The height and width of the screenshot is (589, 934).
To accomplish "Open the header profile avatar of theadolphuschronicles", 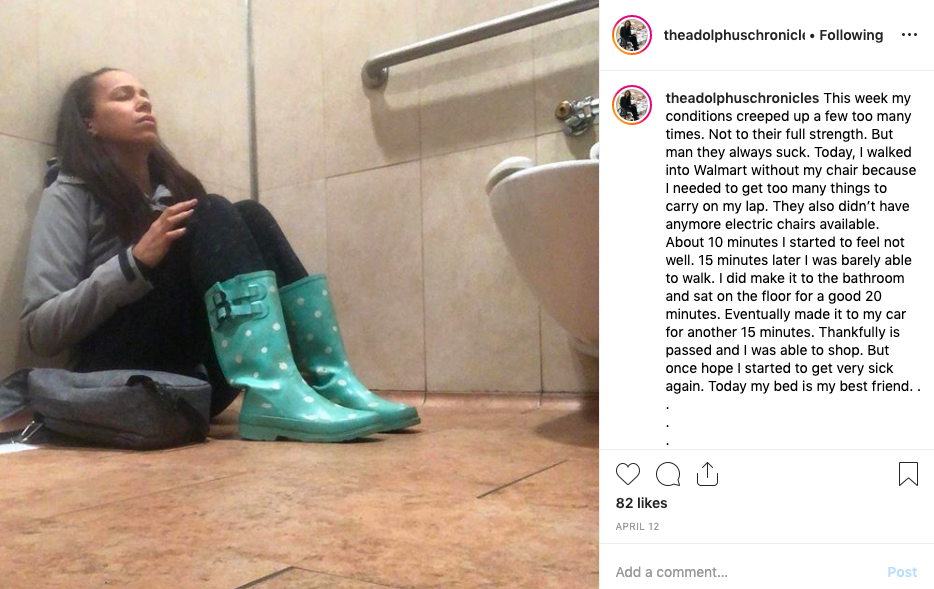I will click(631, 35).
